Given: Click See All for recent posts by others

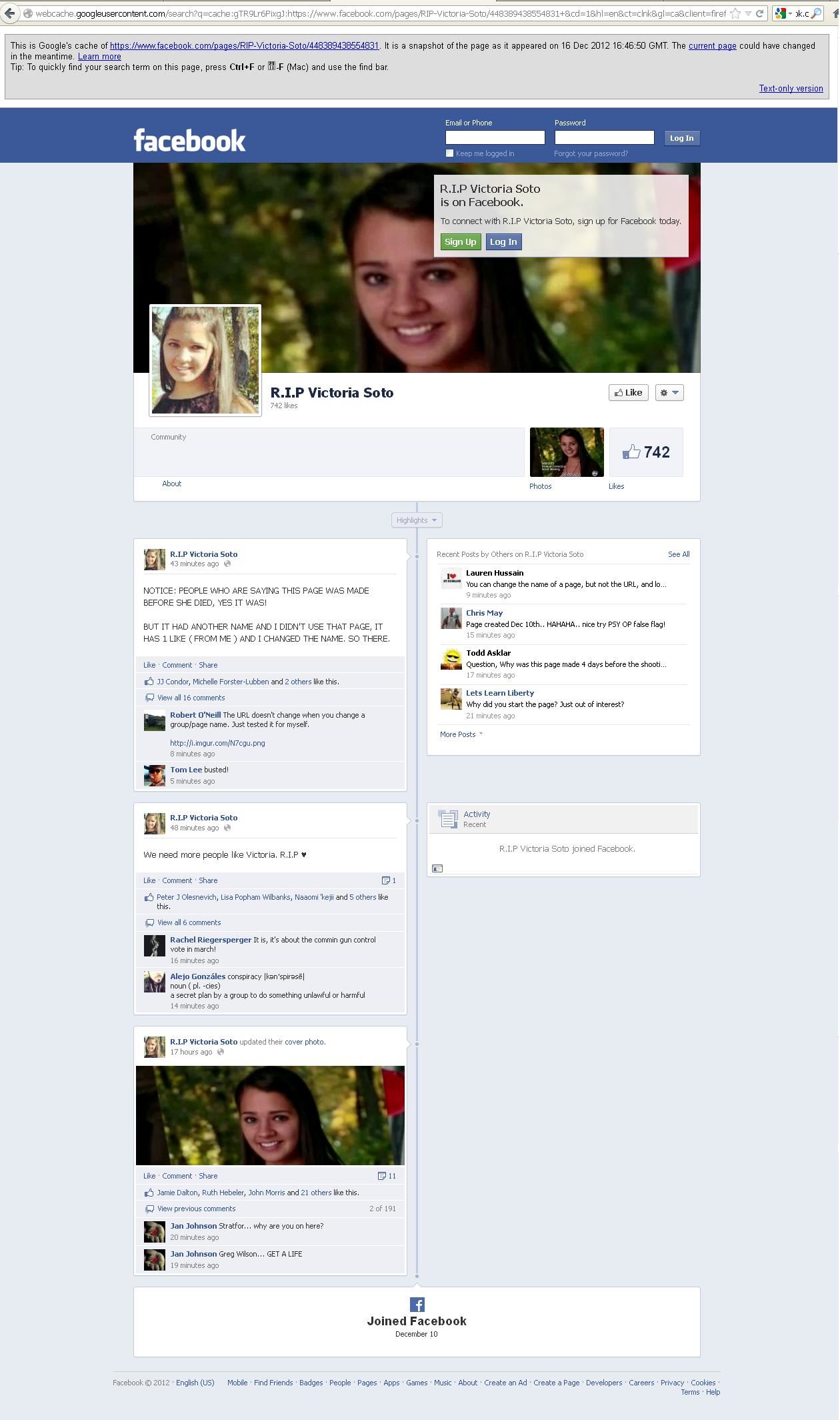Looking at the screenshot, I should click(679, 554).
